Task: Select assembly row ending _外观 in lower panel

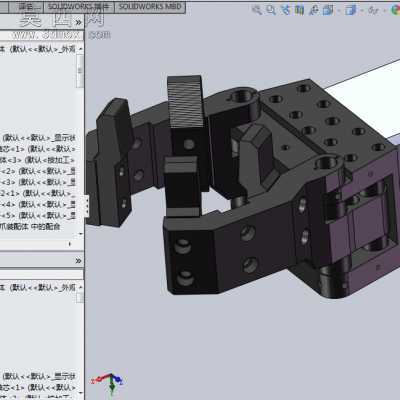Action: point(38,287)
